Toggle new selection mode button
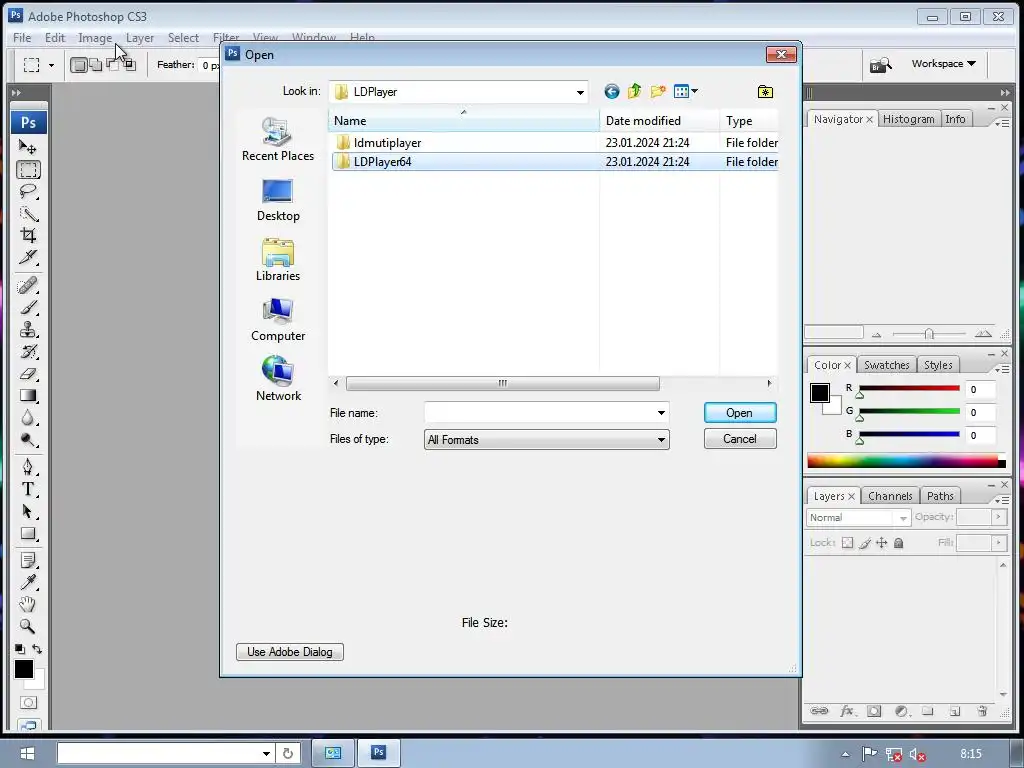This screenshot has height=768, width=1024. [x=78, y=65]
